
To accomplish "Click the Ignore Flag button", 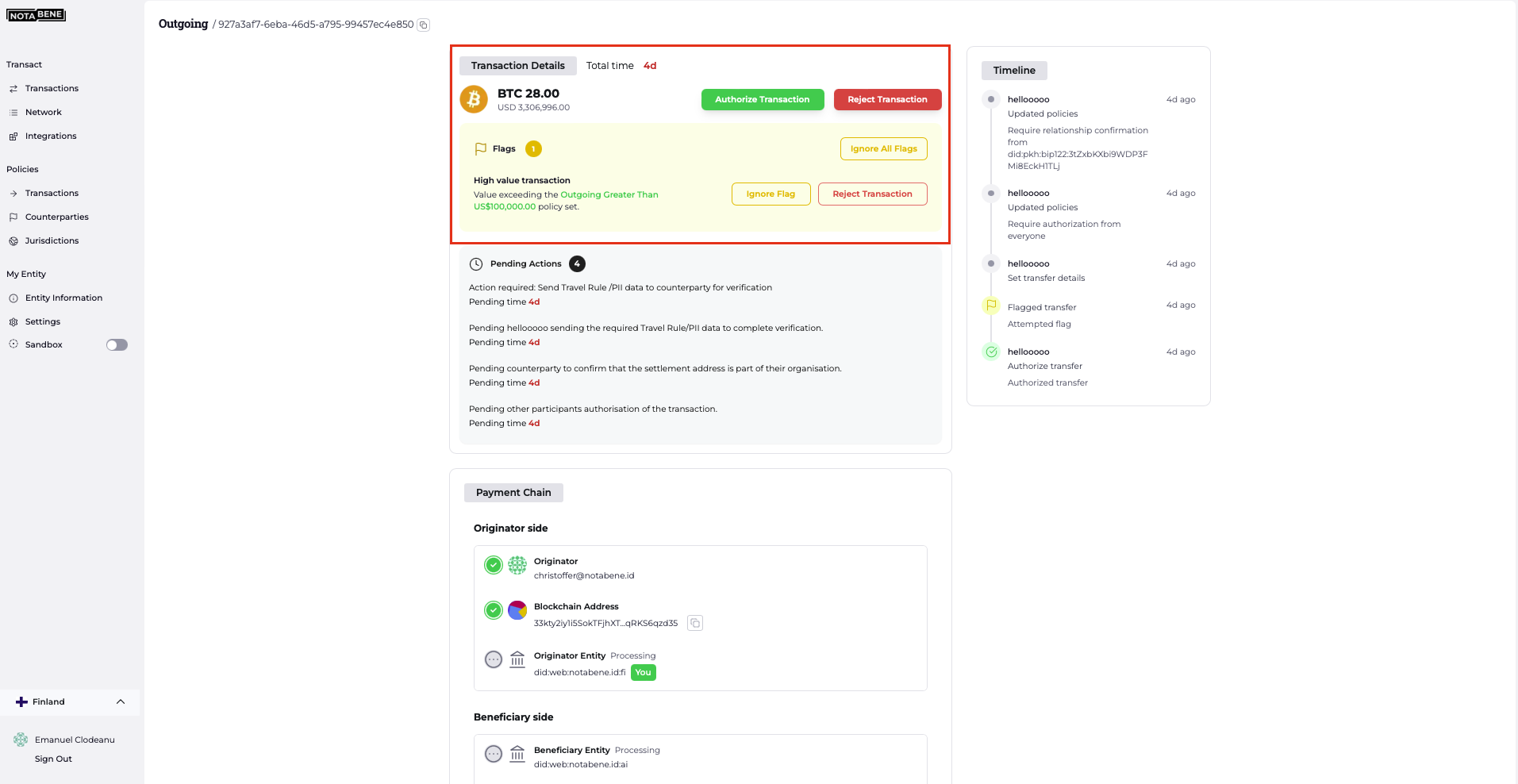I will pyautogui.click(x=771, y=194).
